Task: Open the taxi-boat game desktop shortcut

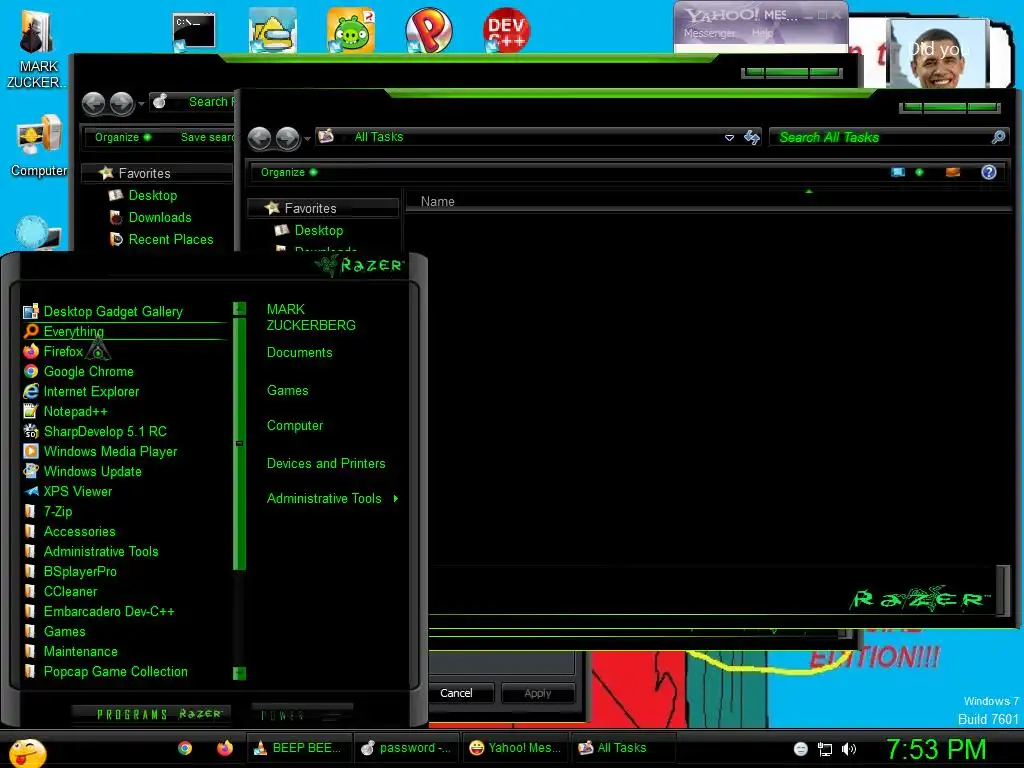Action: pos(273,30)
